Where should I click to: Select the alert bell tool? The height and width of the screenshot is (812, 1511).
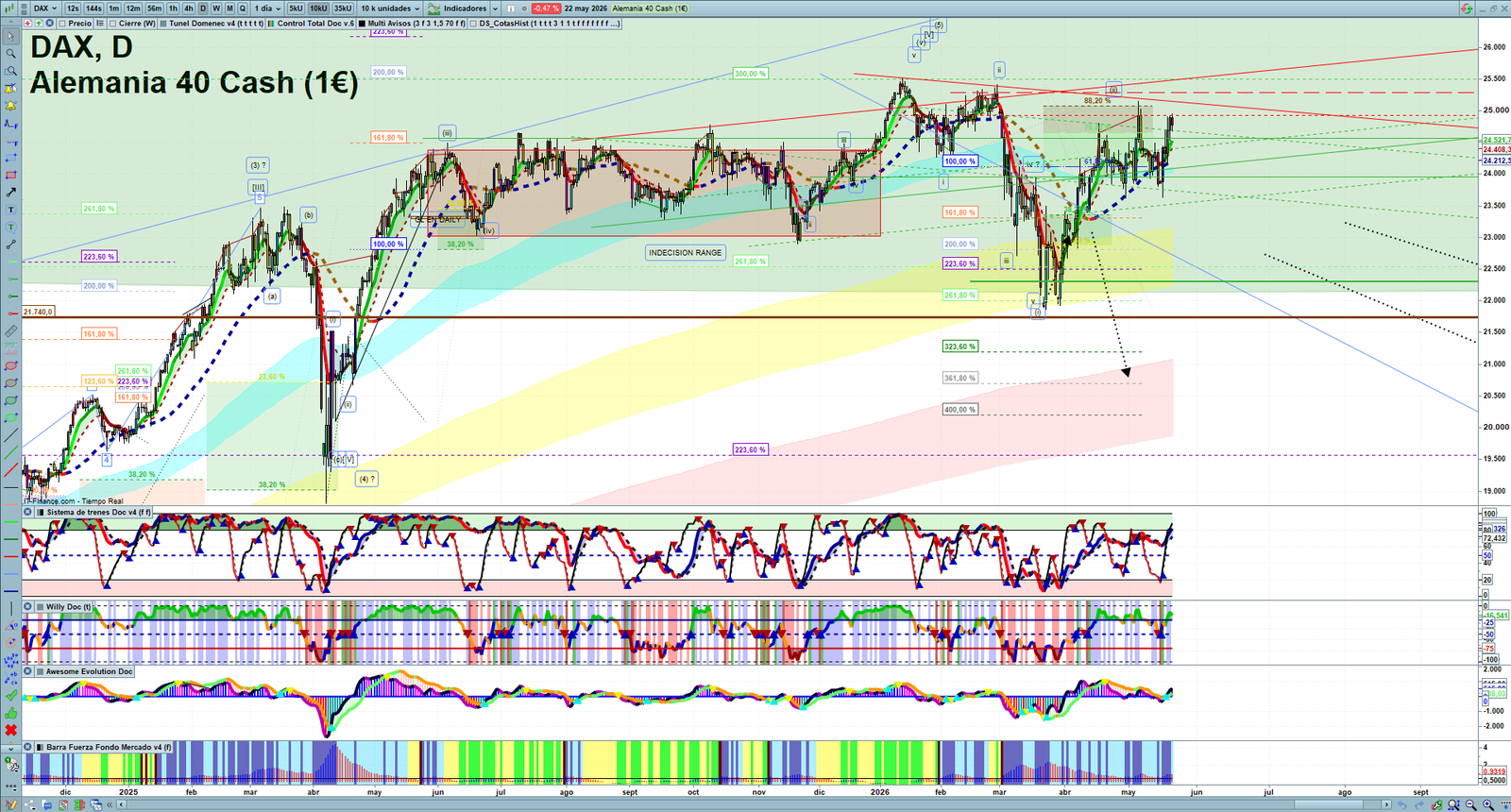pyautogui.click(x=10, y=105)
